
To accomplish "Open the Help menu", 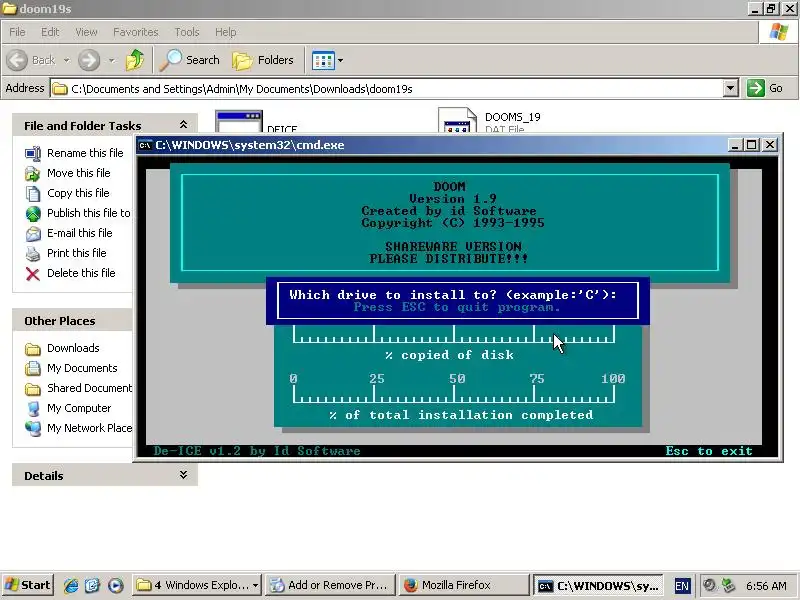I will click(225, 32).
